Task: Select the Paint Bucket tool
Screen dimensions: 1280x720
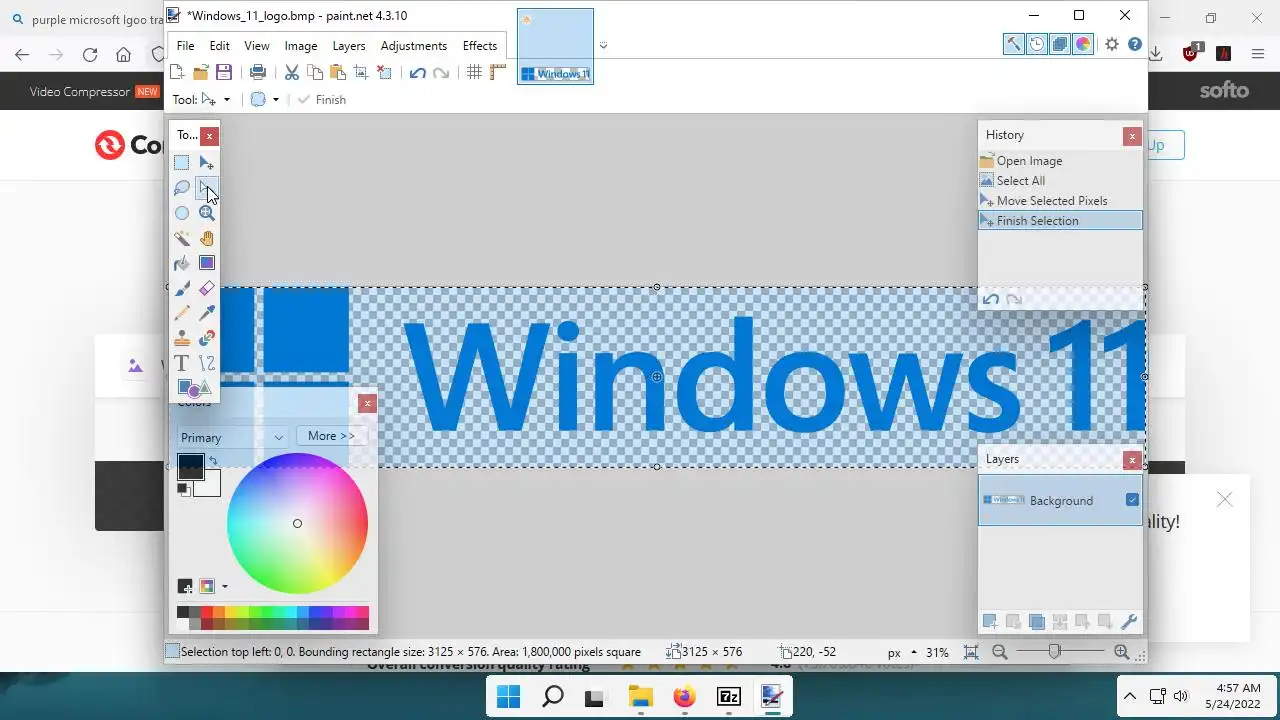Action: [x=181, y=263]
